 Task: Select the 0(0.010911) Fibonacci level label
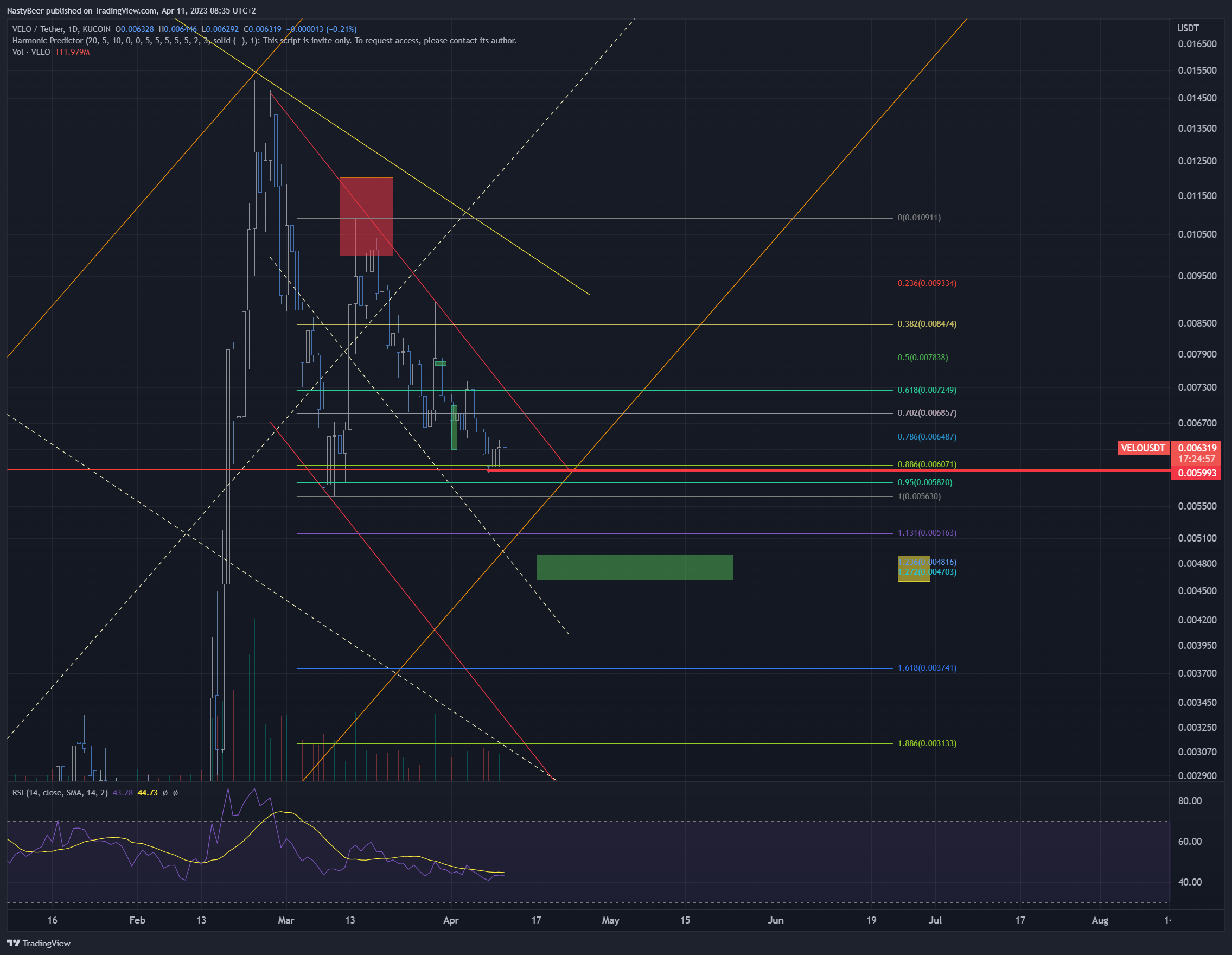point(919,218)
